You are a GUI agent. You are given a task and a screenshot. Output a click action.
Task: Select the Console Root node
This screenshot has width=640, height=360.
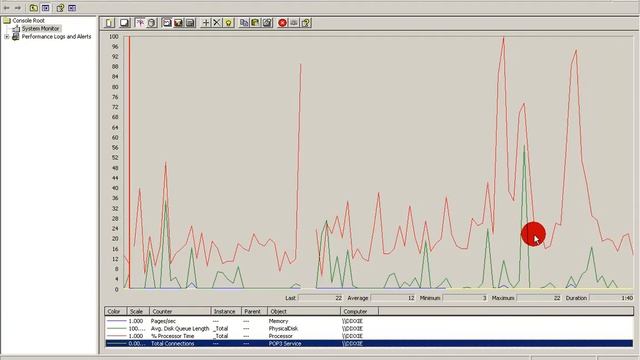coord(28,20)
